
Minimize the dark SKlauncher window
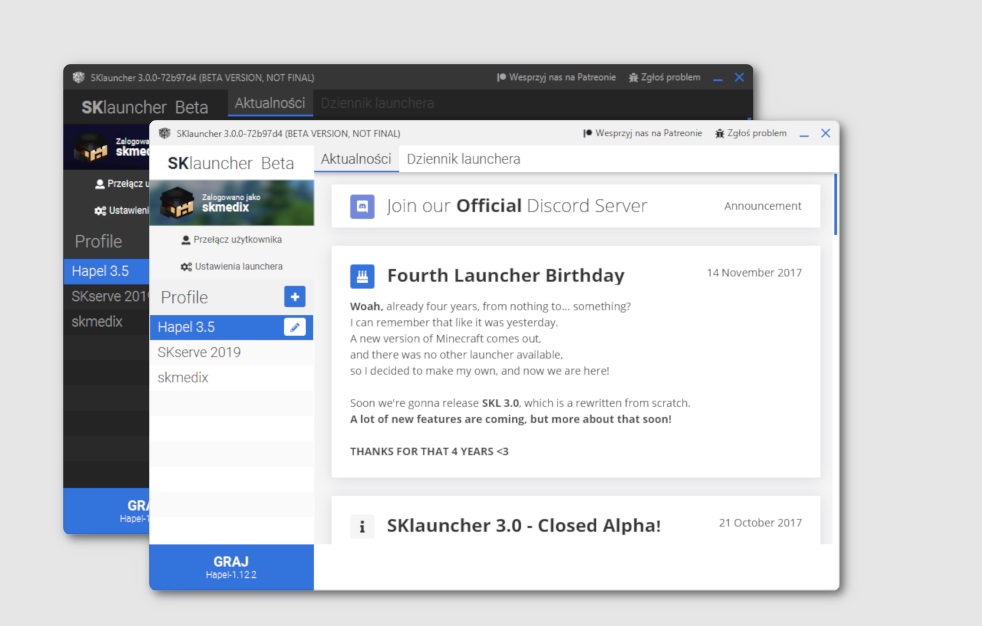click(x=718, y=78)
